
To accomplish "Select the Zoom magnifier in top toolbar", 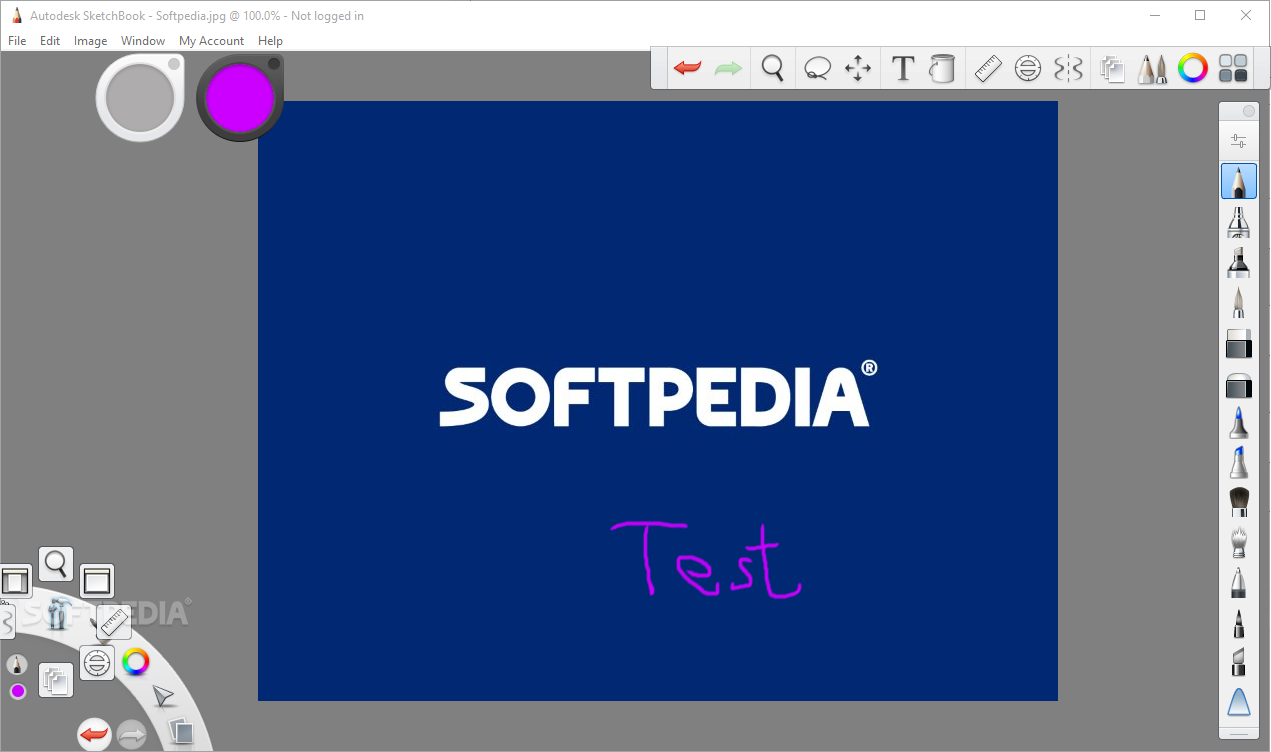I will [x=772, y=68].
